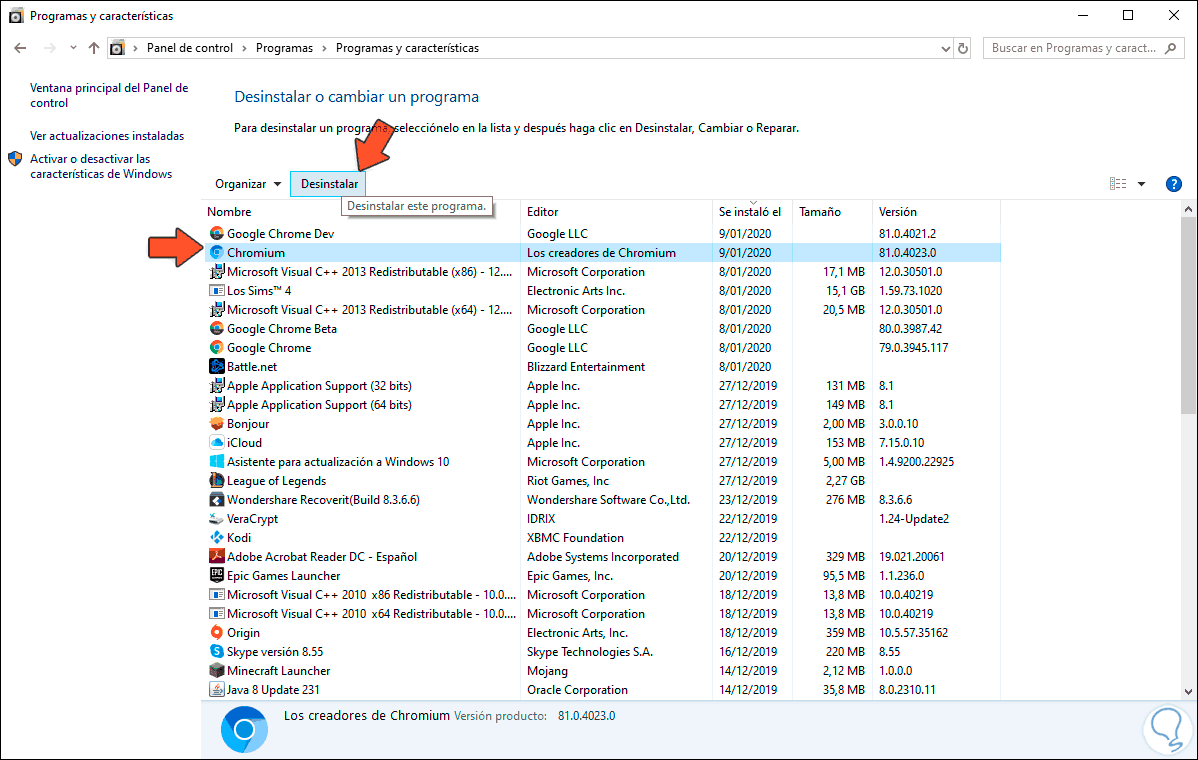1198x760 pixels.
Task: Go up one level with up arrow
Action: (x=94, y=48)
